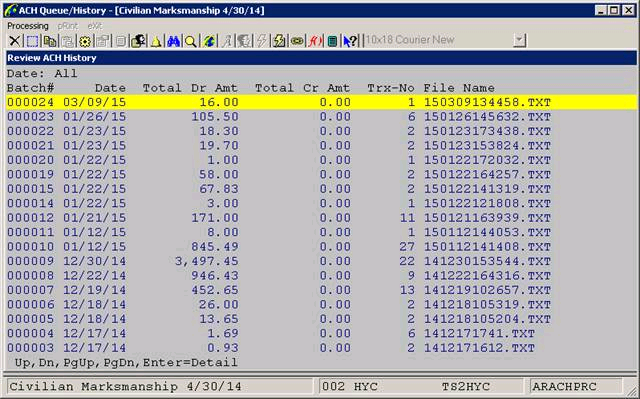Click the Review ACH History header bar
The height and width of the screenshot is (399, 640).
tap(321, 58)
